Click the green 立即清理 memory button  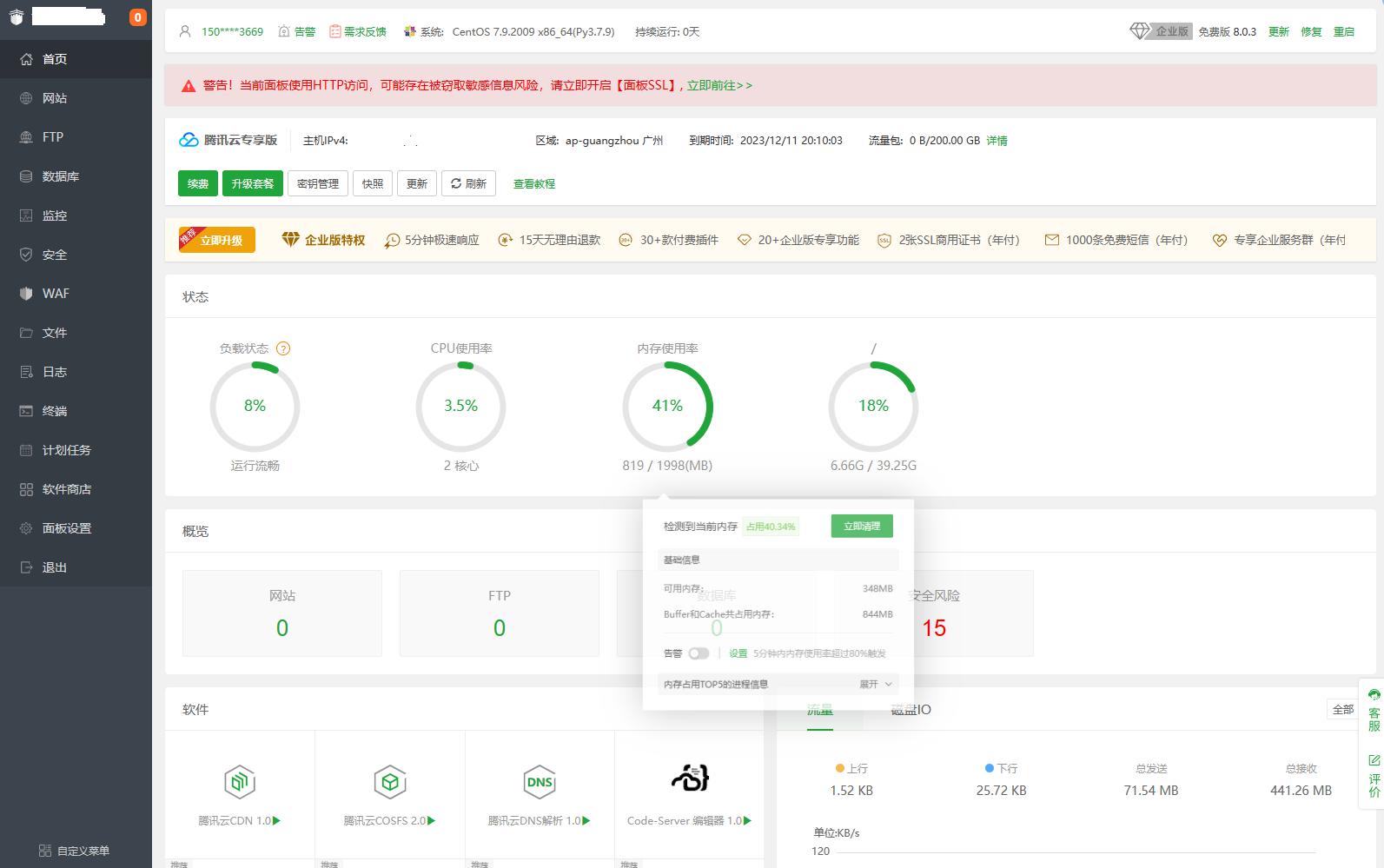[x=861, y=526]
